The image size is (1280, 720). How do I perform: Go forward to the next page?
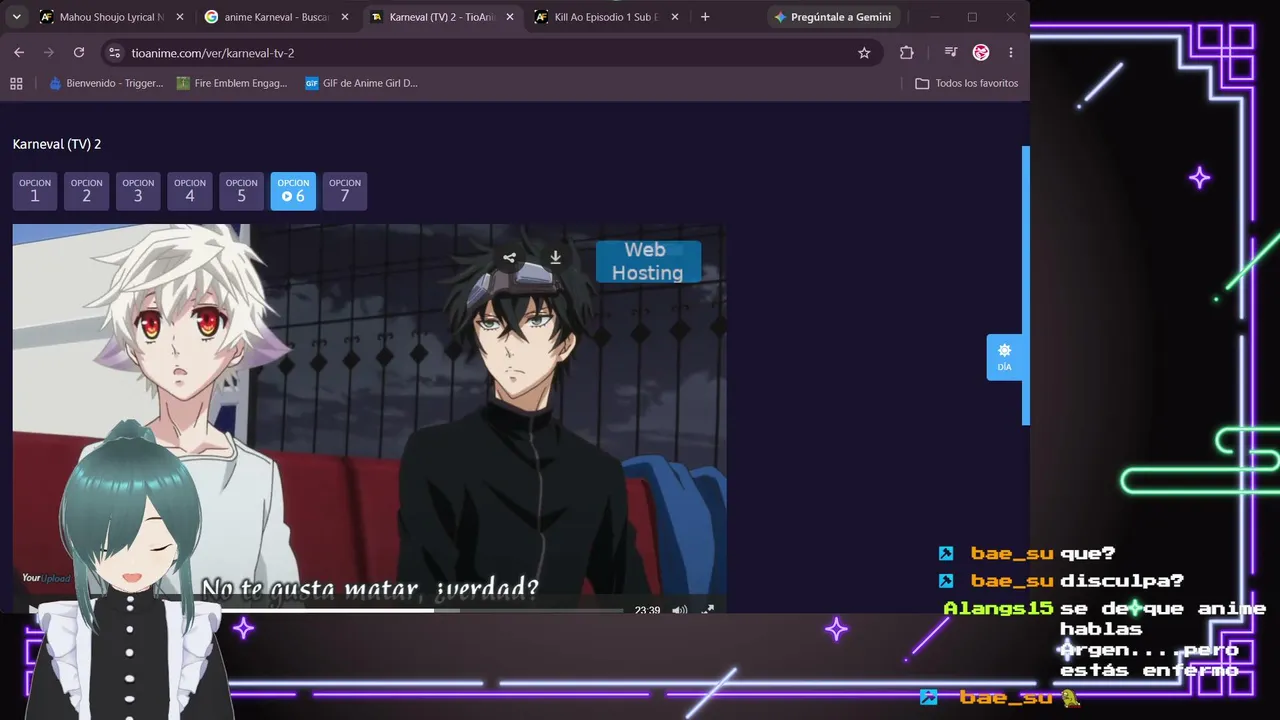click(49, 53)
